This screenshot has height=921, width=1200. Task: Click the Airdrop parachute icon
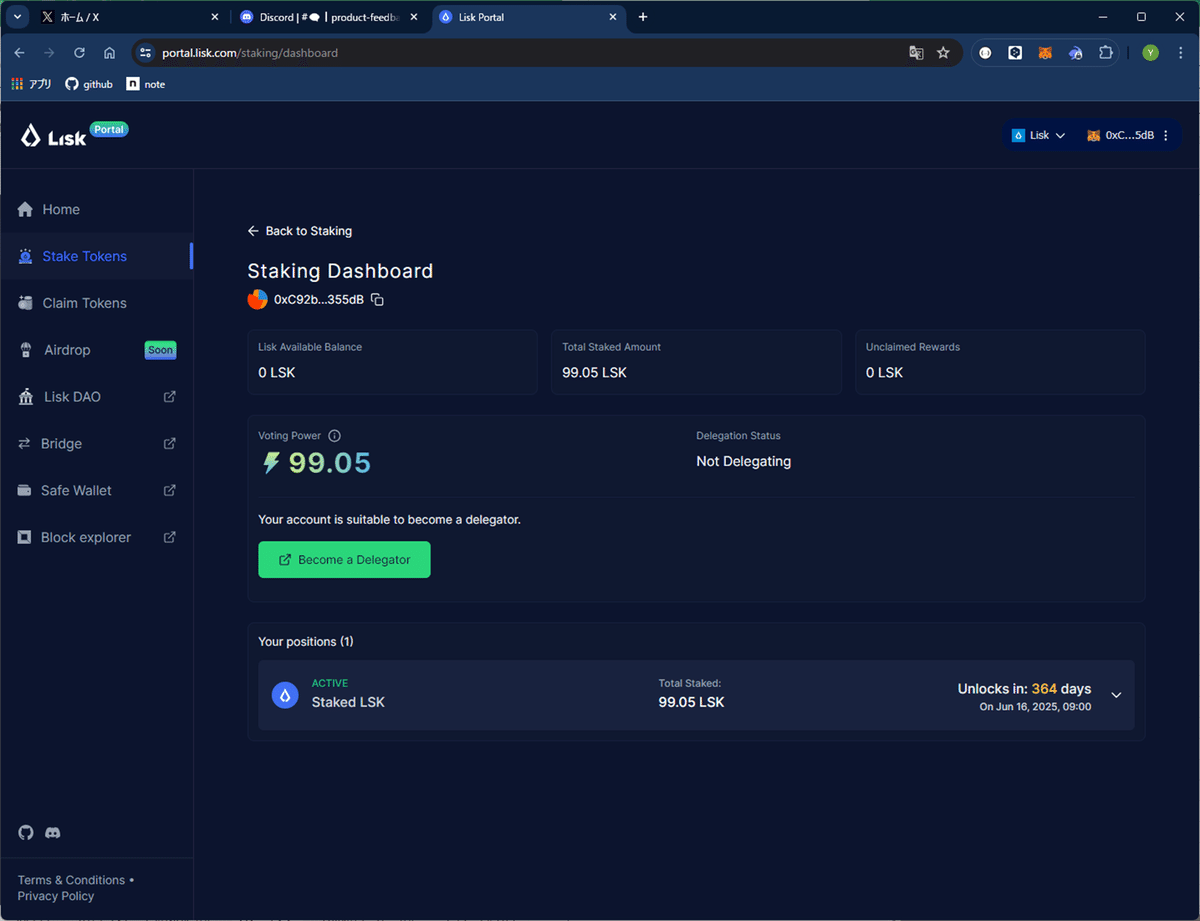coord(25,350)
